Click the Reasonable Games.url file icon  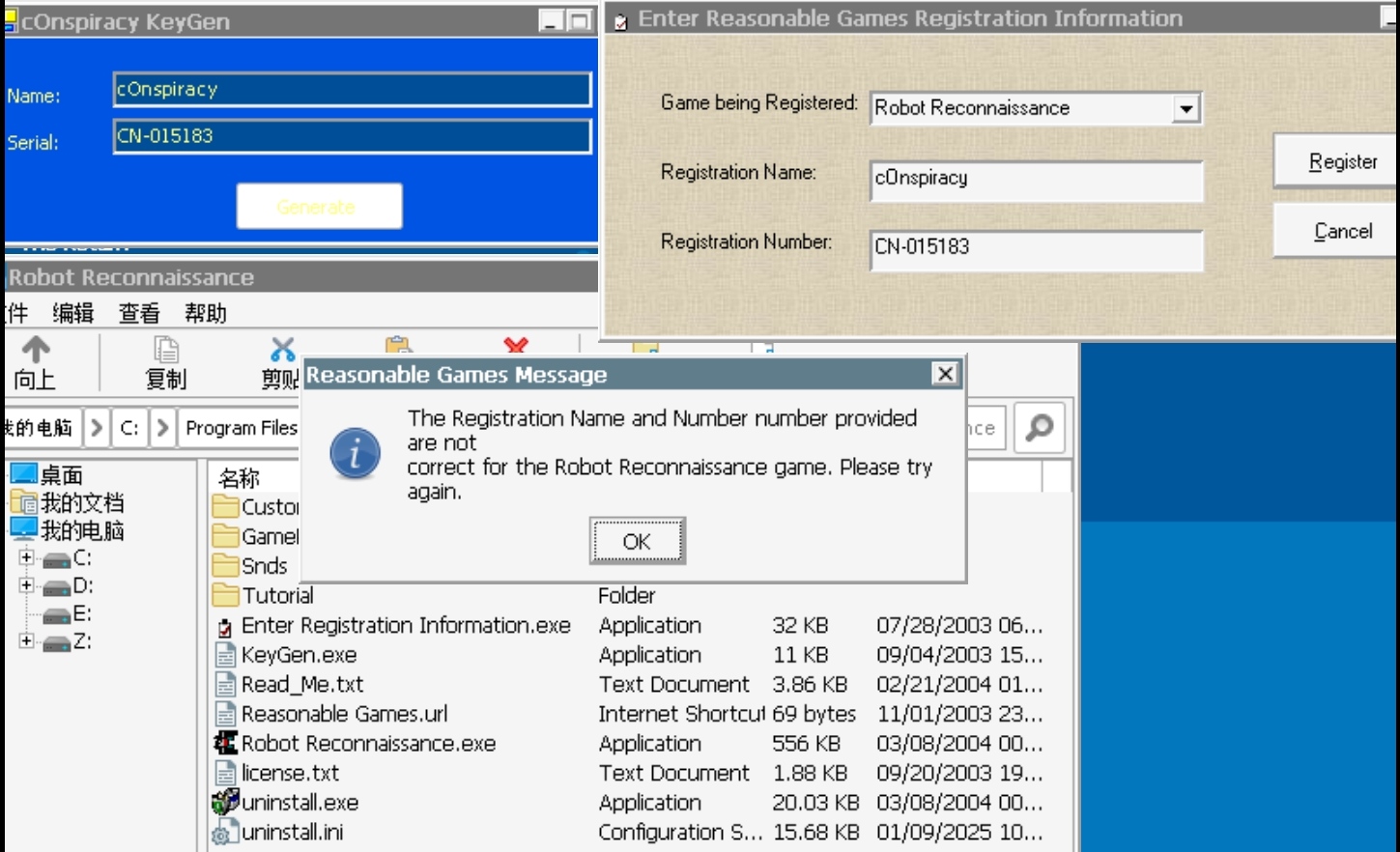pyautogui.click(x=225, y=714)
